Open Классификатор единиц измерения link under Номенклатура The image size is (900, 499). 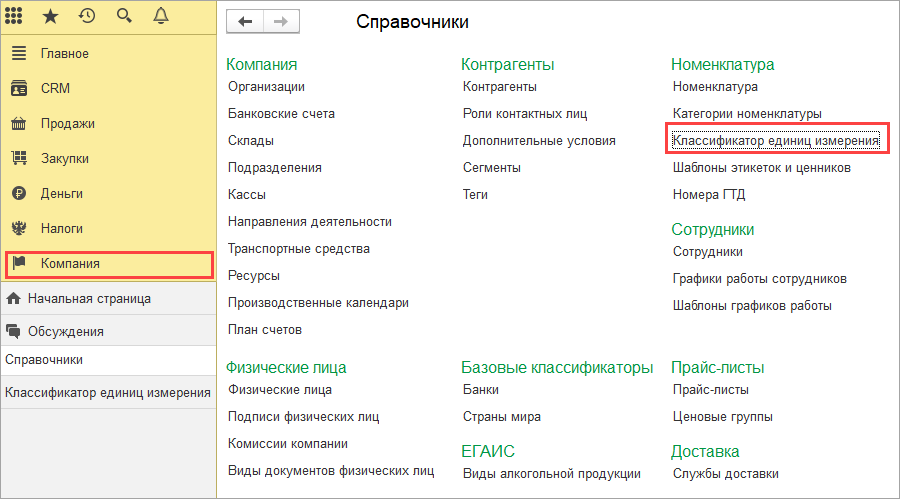(776, 141)
